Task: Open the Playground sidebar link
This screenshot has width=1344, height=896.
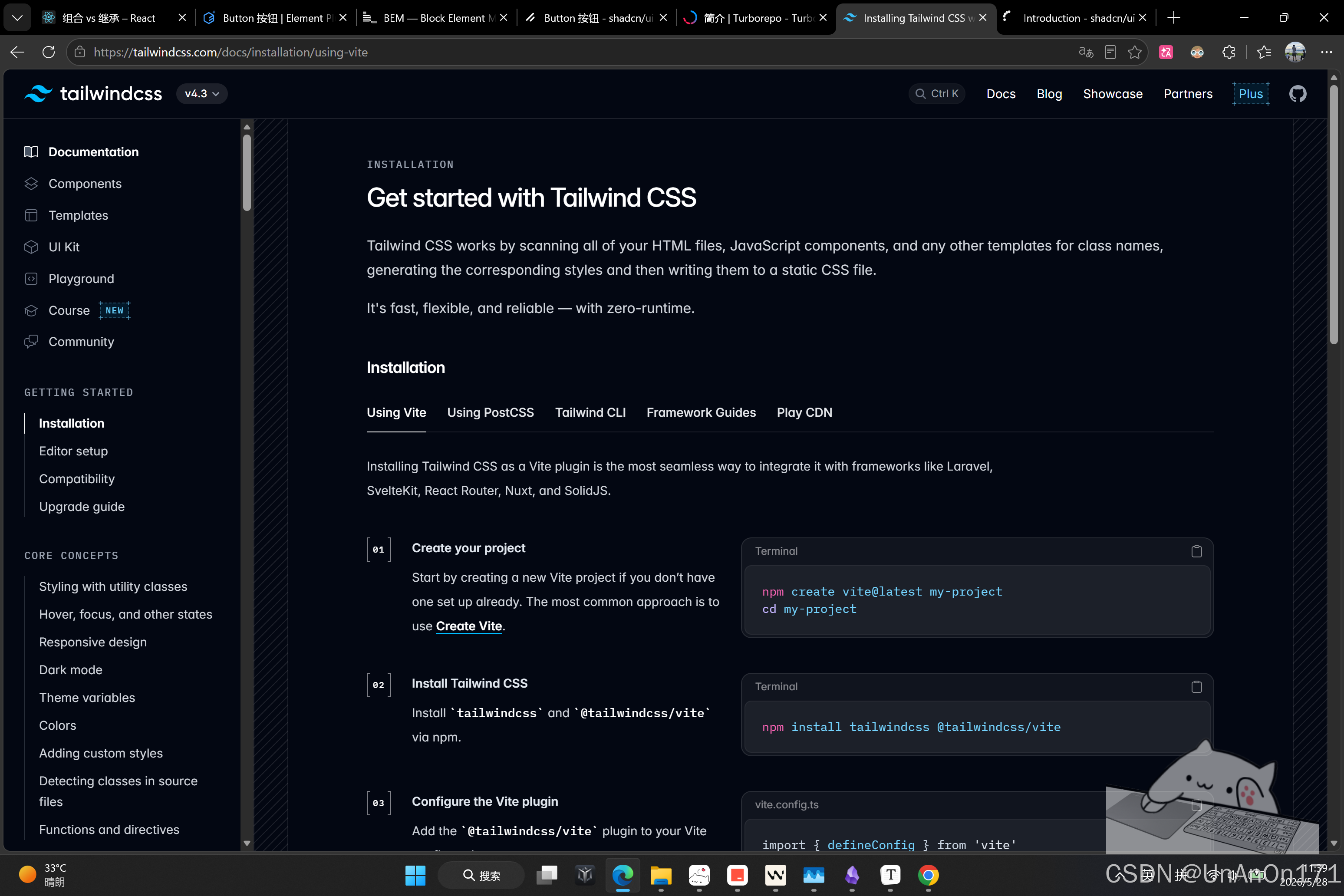Action: 81,279
